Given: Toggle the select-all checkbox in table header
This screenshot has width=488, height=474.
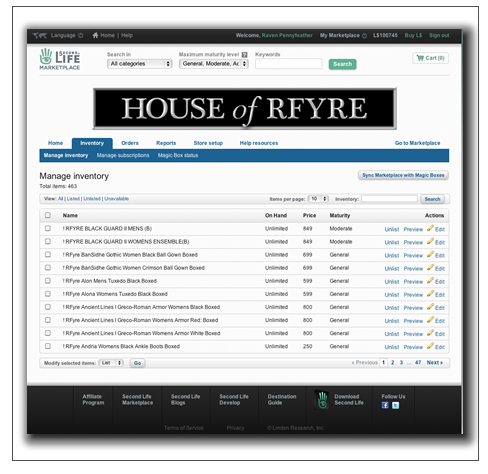Looking at the screenshot, I should click(48, 215).
